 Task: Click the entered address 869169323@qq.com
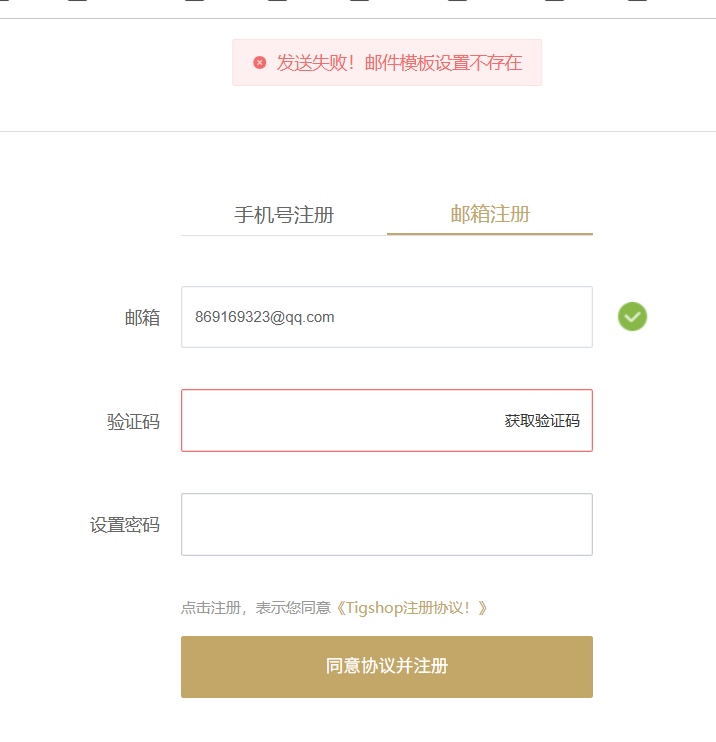tap(265, 317)
